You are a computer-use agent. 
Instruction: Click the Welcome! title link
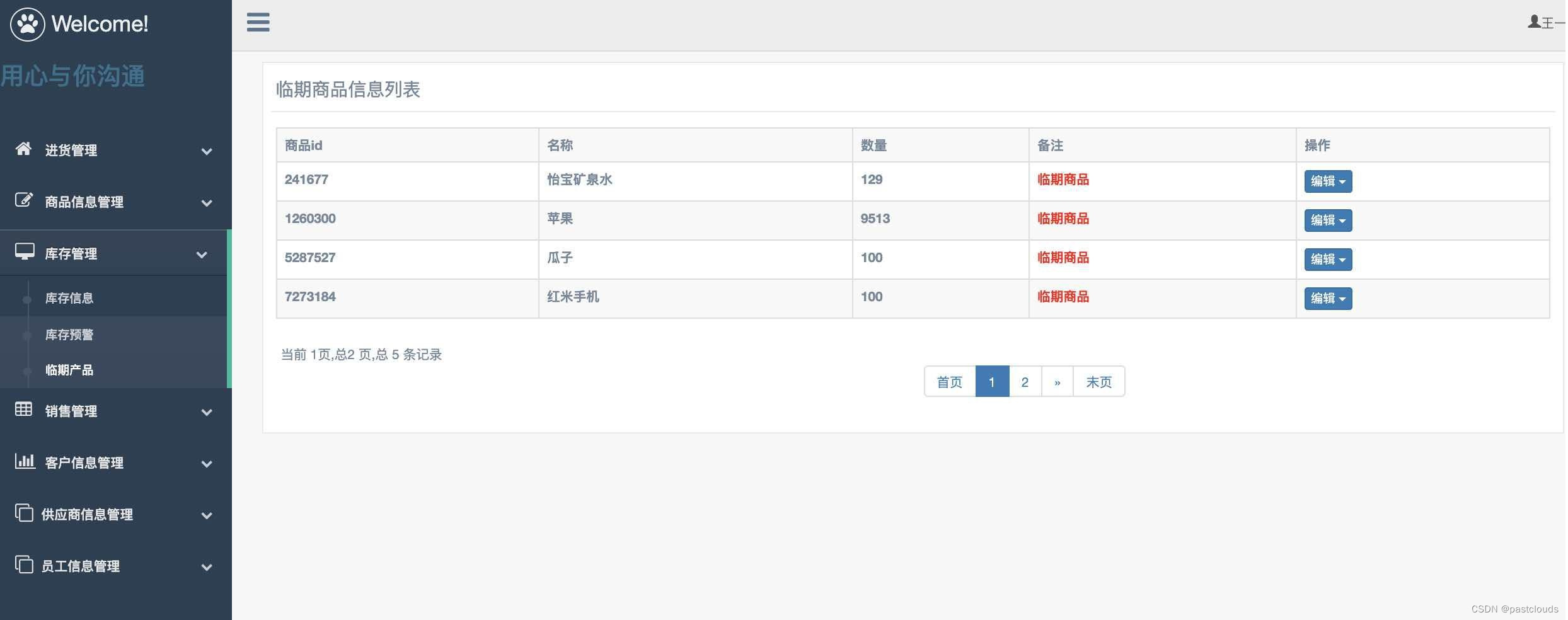click(100, 24)
